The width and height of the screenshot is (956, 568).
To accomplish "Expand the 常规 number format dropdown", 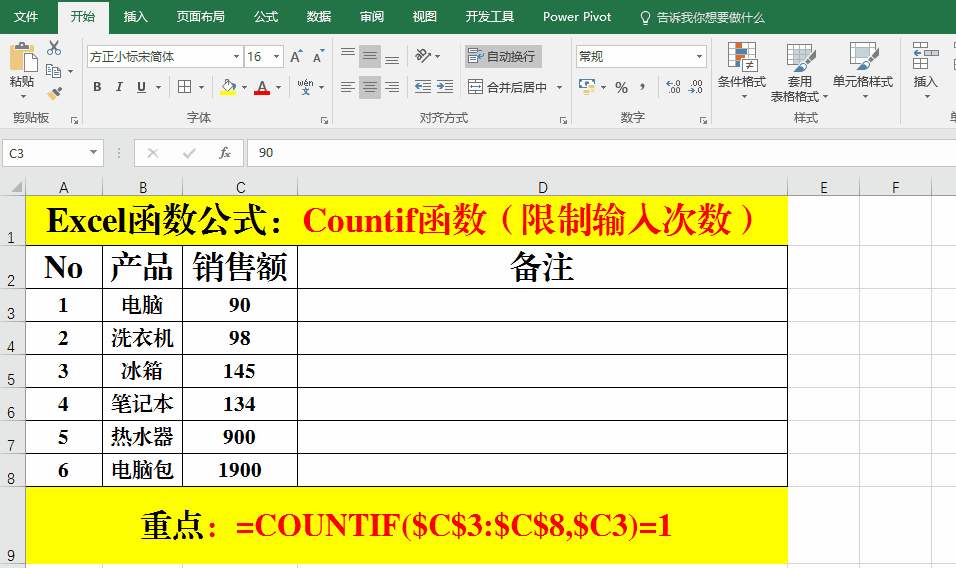I will point(699,57).
